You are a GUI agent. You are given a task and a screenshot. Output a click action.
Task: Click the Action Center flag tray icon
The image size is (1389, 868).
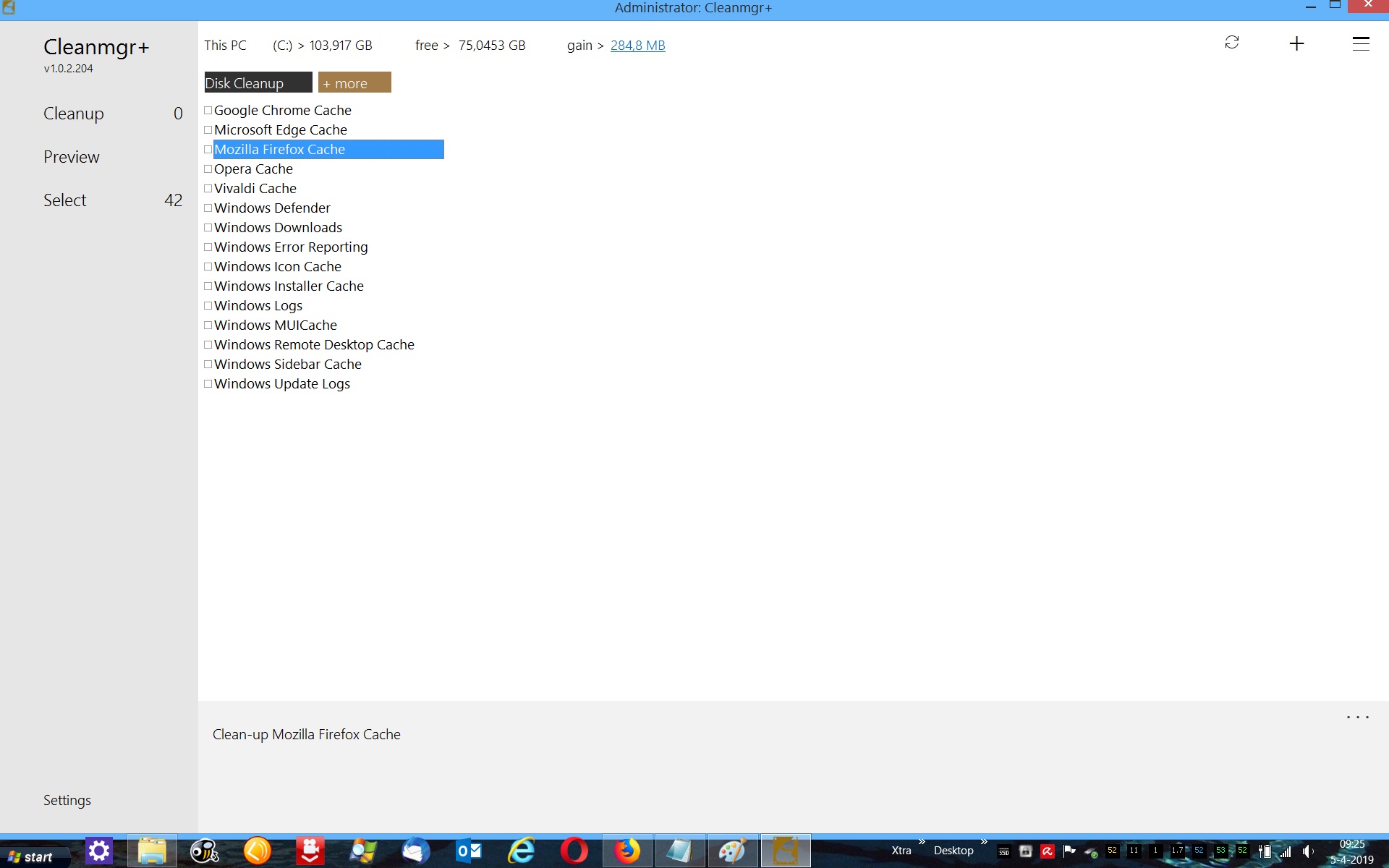1069,851
